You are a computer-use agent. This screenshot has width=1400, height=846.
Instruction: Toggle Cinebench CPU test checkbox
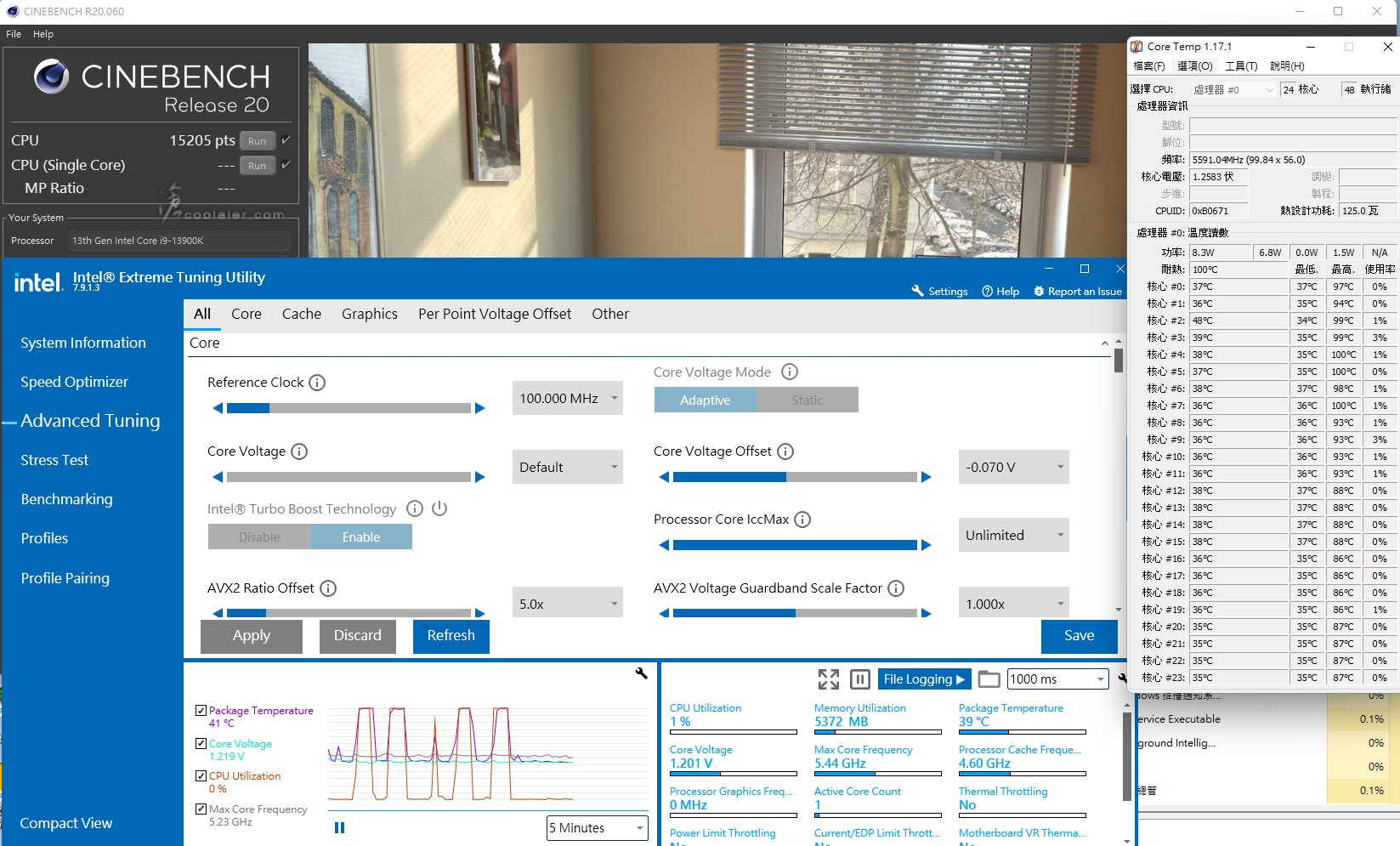point(286,139)
